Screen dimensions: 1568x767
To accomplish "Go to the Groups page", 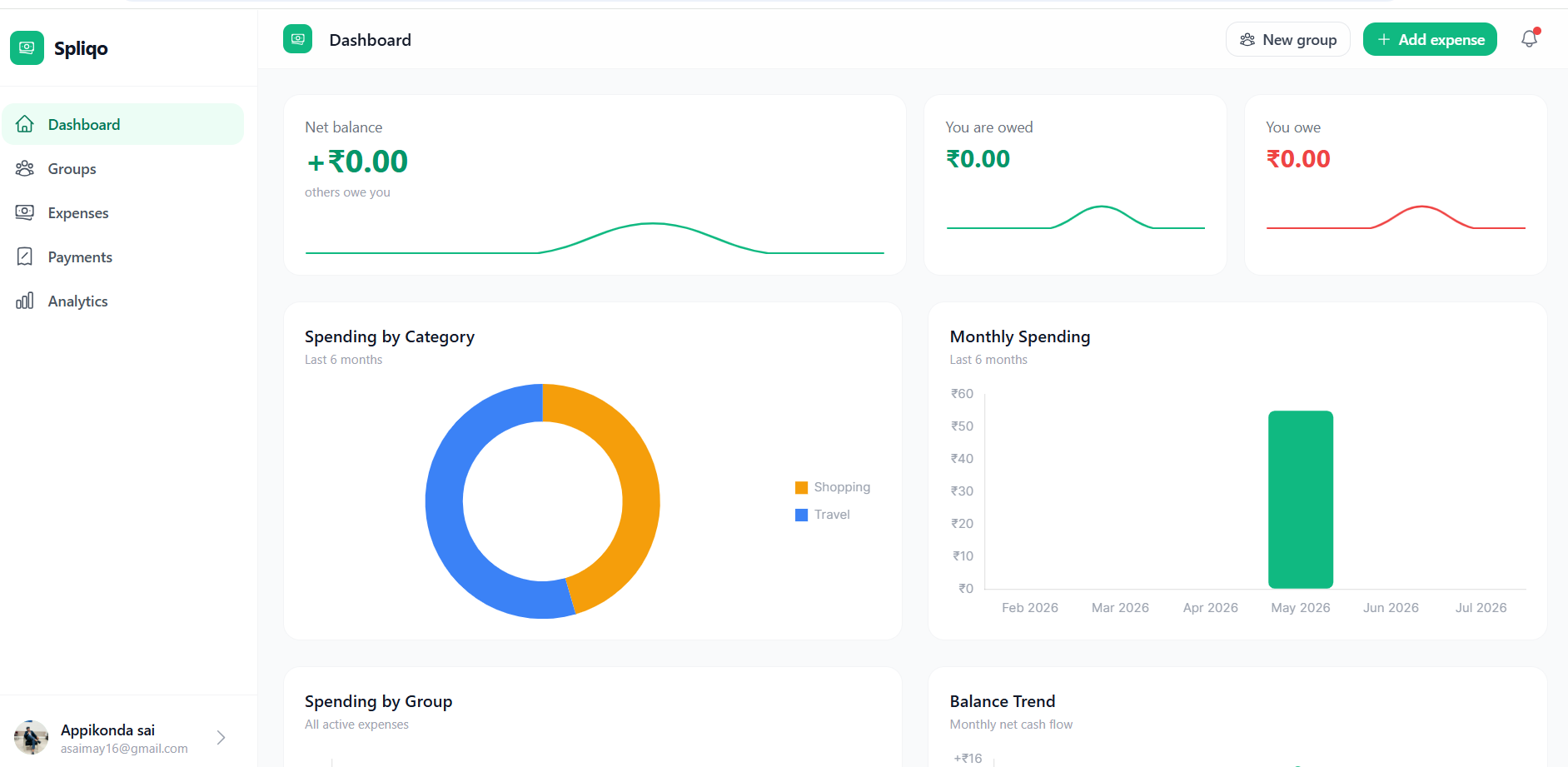I will coord(123,168).
